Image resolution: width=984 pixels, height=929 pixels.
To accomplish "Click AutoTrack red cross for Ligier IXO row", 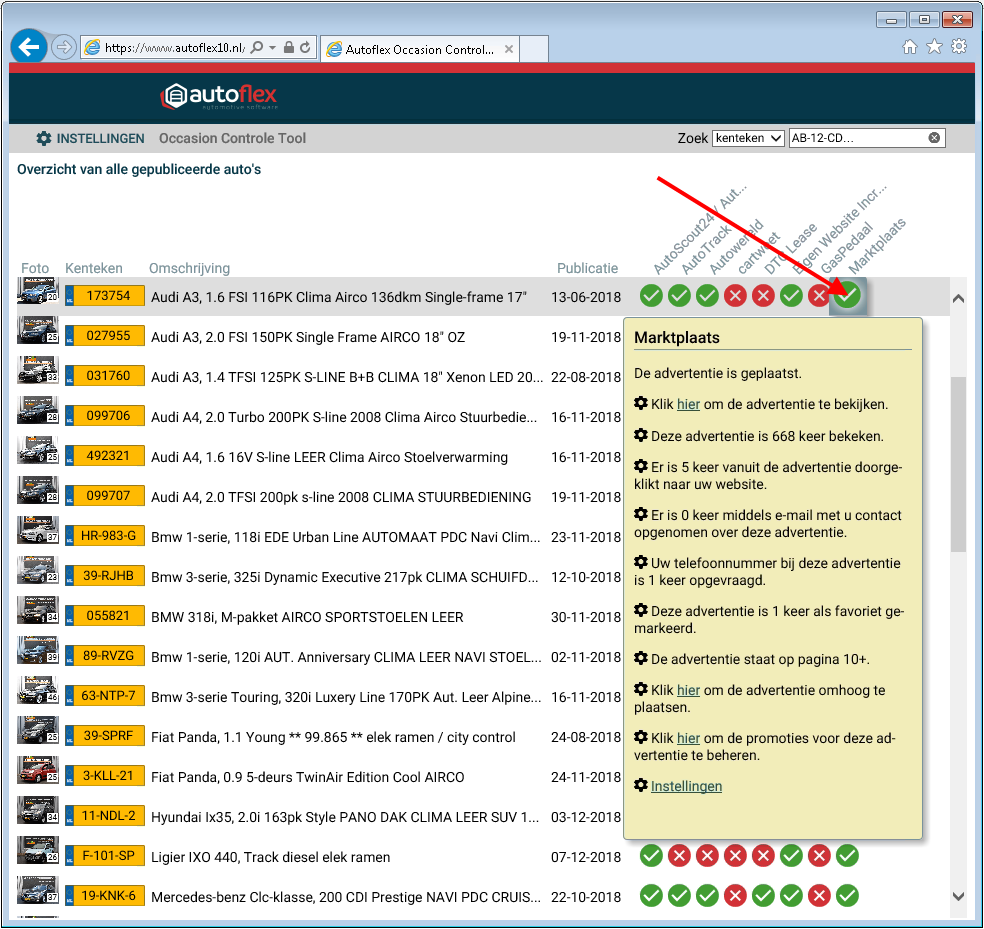I will pos(679,856).
